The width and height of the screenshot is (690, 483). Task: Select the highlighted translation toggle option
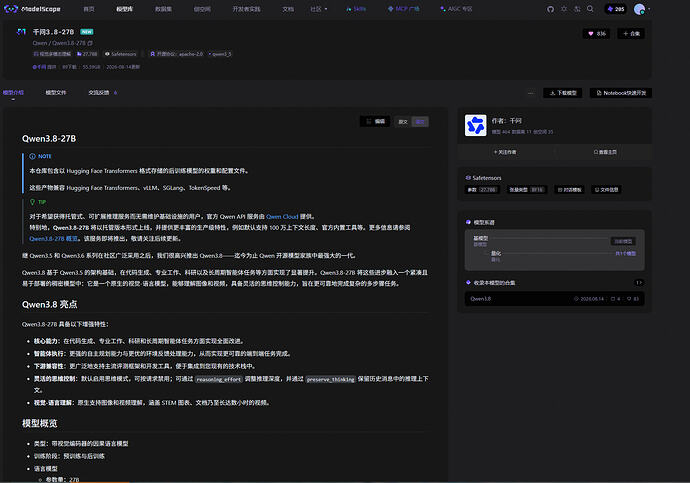(420, 122)
